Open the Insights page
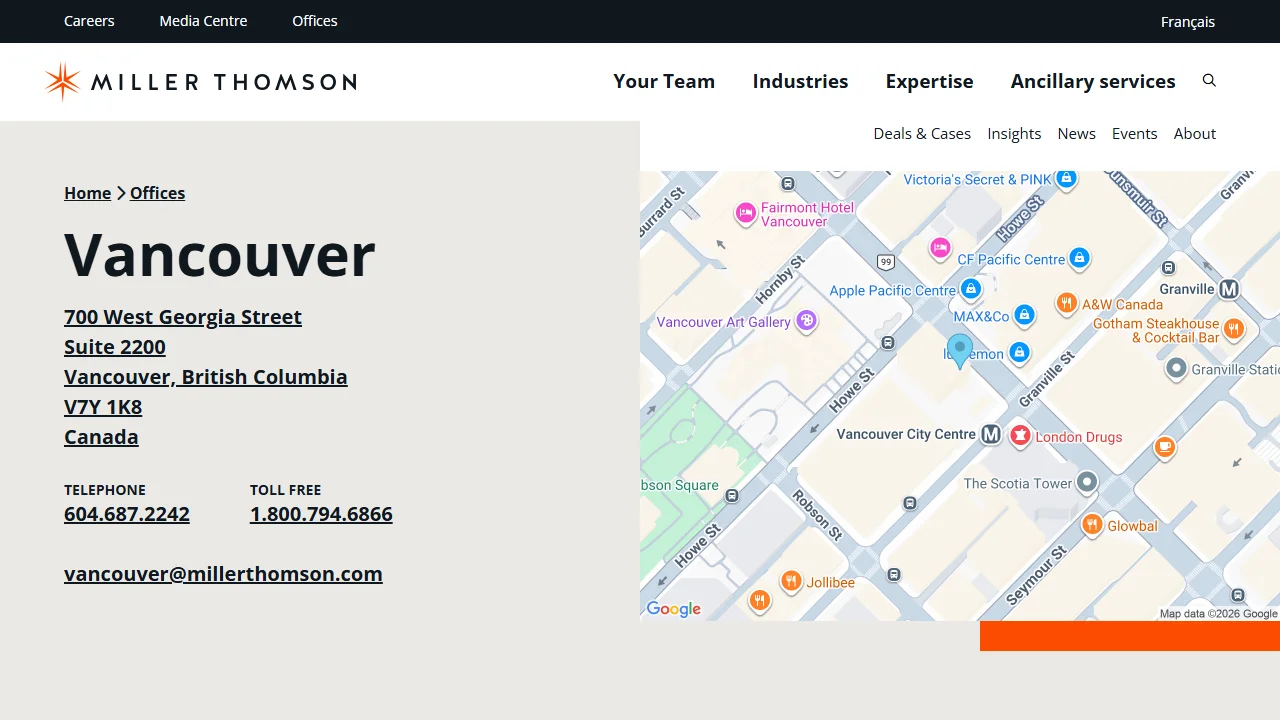Viewport: 1280px width, 720px height. pos(1014,134)
